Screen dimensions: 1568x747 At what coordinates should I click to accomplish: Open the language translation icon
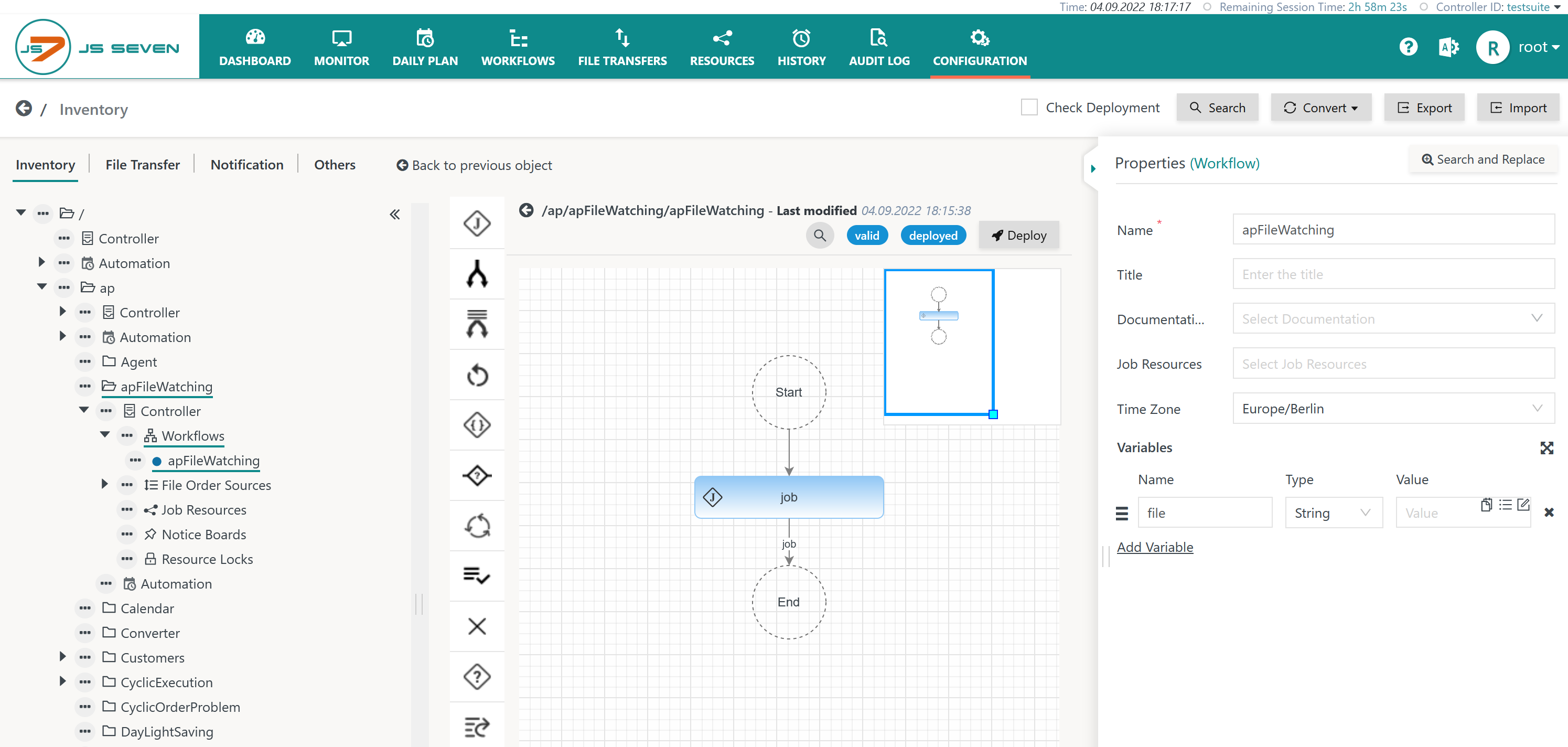coord(1448,47)
